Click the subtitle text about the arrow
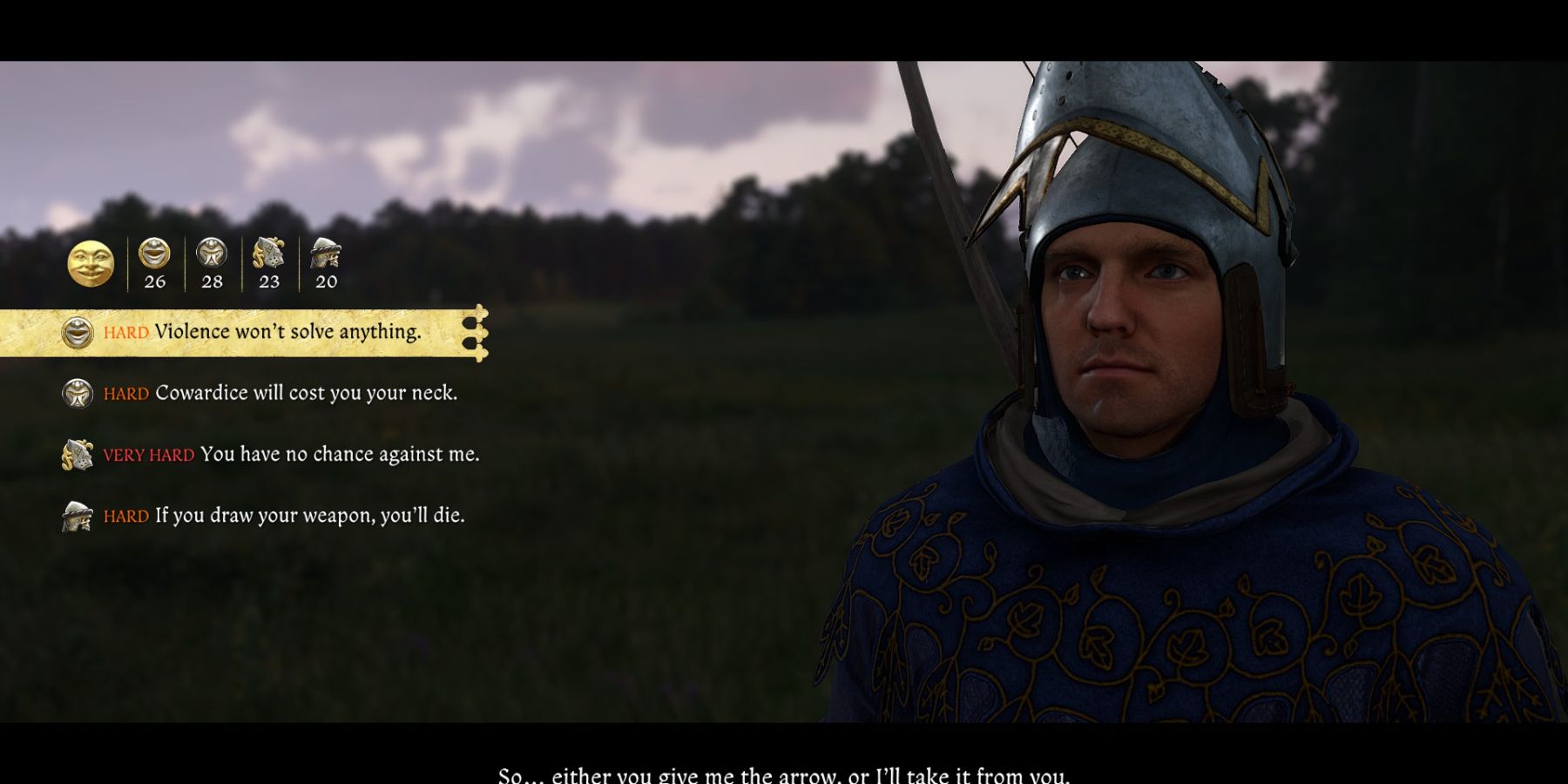 [x=783, y=774]
